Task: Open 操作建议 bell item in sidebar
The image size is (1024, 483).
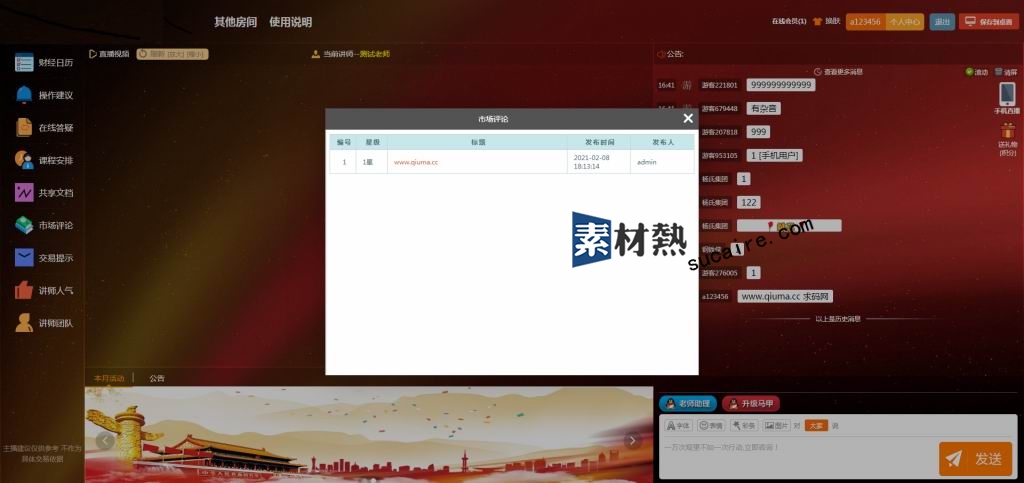Action: coord(44,95)
